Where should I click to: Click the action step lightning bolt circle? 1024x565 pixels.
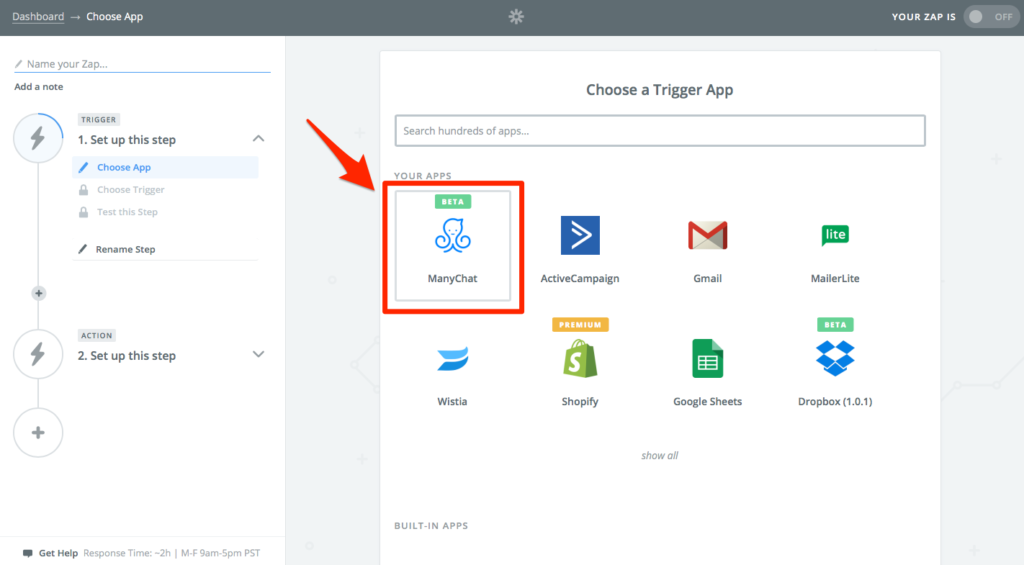coord(38,354)
